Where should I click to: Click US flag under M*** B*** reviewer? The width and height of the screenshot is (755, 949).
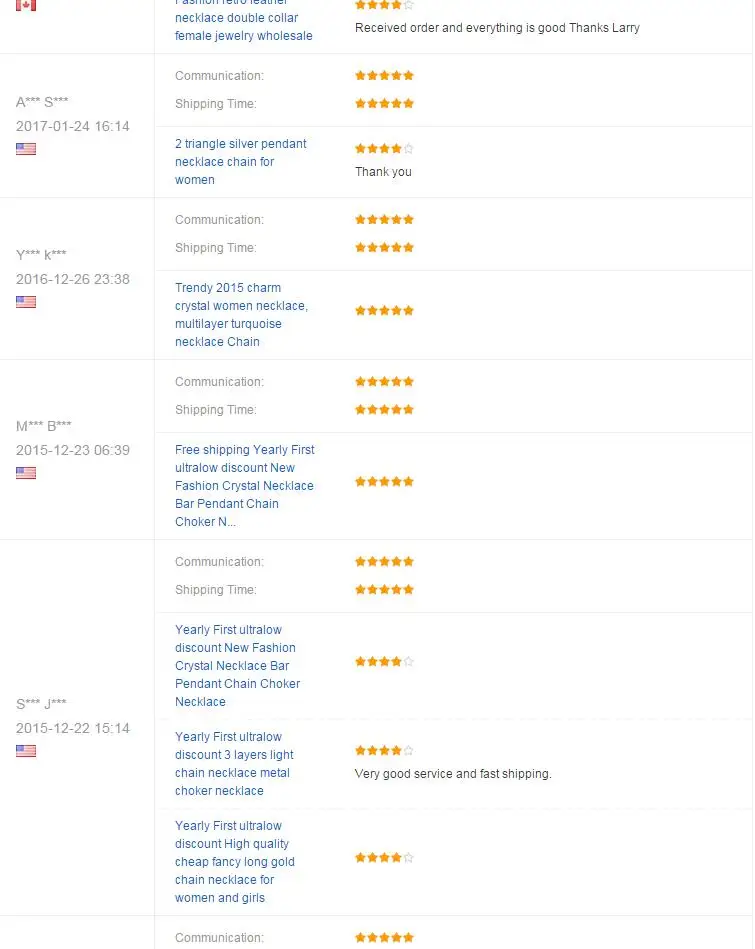26,473
